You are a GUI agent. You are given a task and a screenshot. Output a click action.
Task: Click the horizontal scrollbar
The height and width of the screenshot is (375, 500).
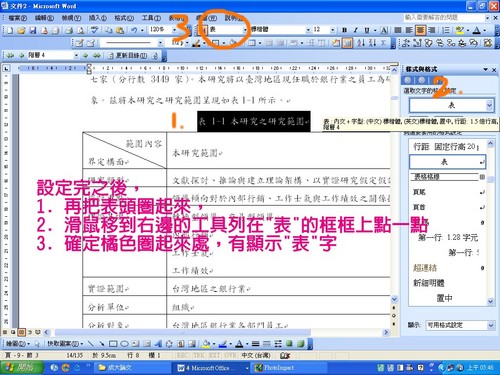(x=183, y=332)
